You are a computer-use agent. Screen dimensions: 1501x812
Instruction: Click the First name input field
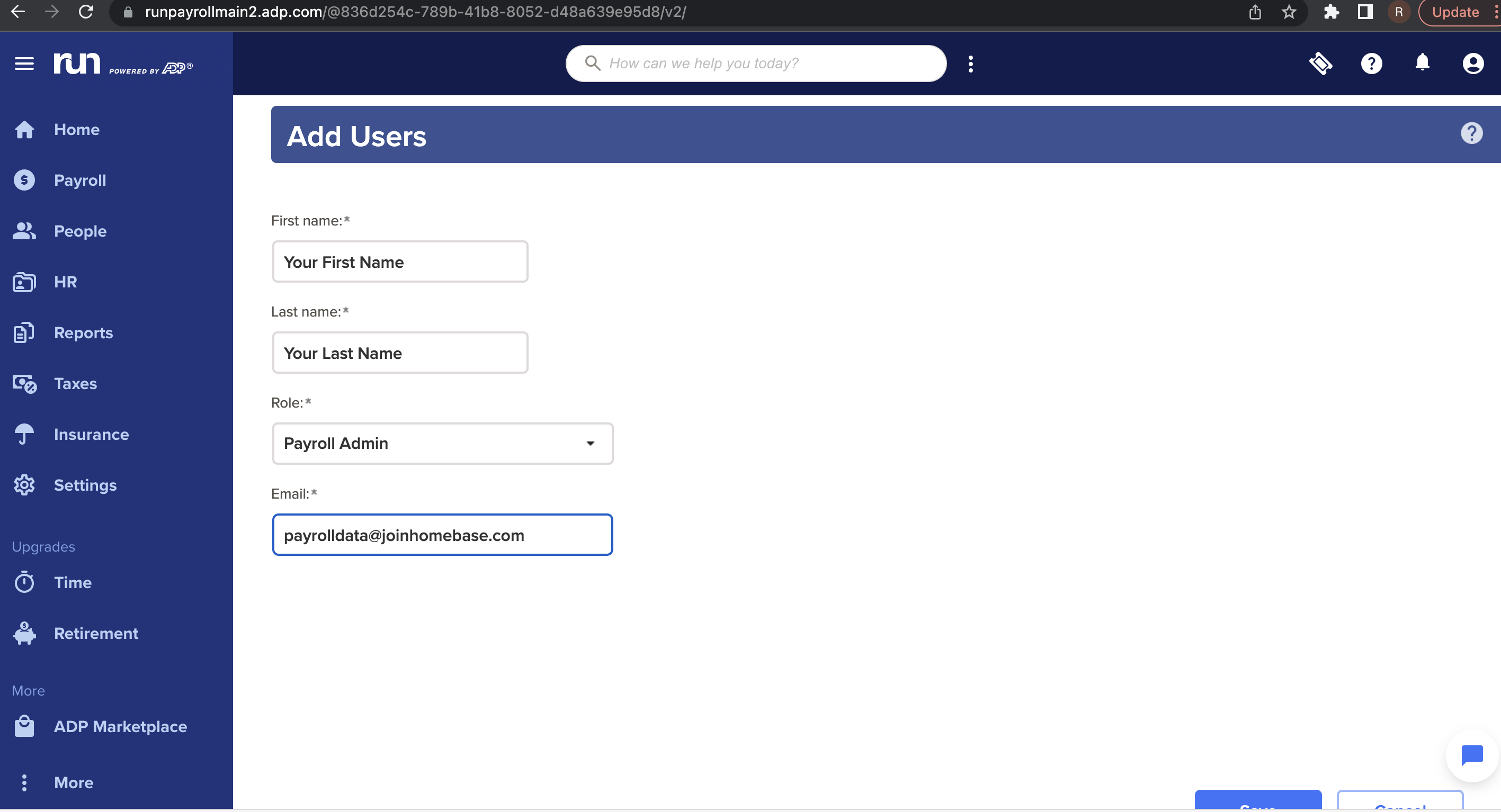[x=400, y=262]
